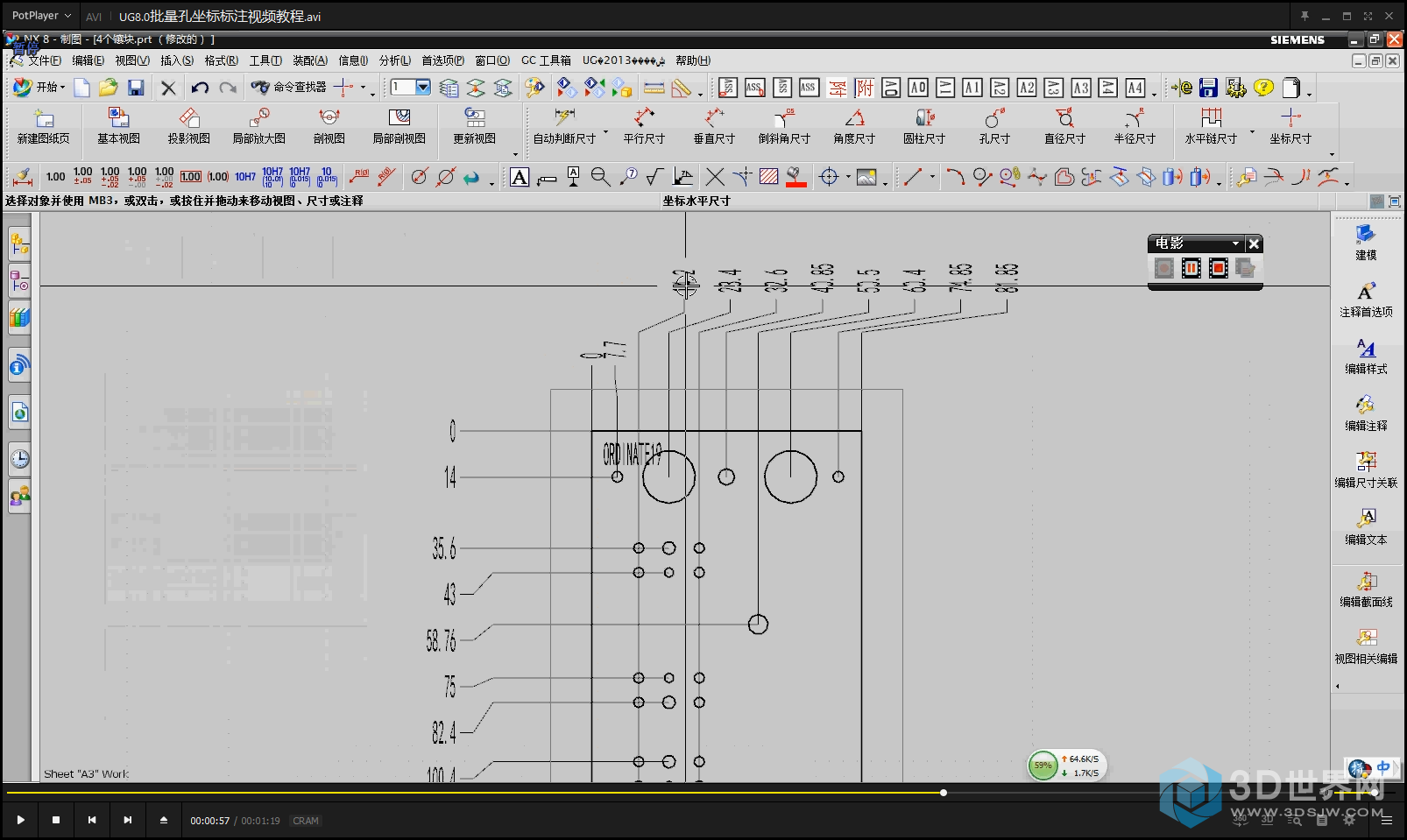
Task: Select the 自动判断尺寸 (Inferred Dimension) tool
Action: coord(564,126)
